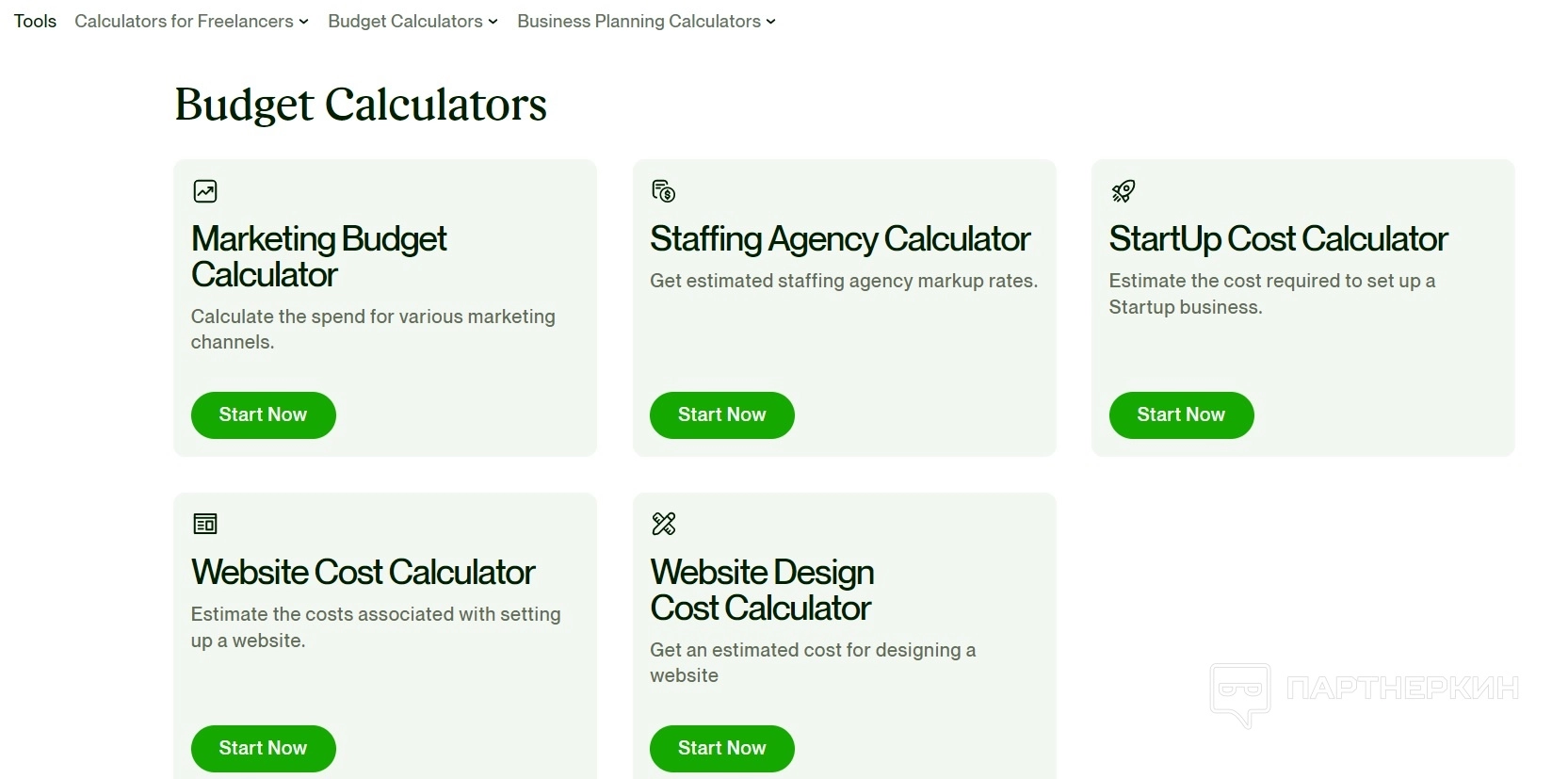
Task: Click the Website Design Cost Calculator heading
Action: pyautogui.click(x=762, y=590)
